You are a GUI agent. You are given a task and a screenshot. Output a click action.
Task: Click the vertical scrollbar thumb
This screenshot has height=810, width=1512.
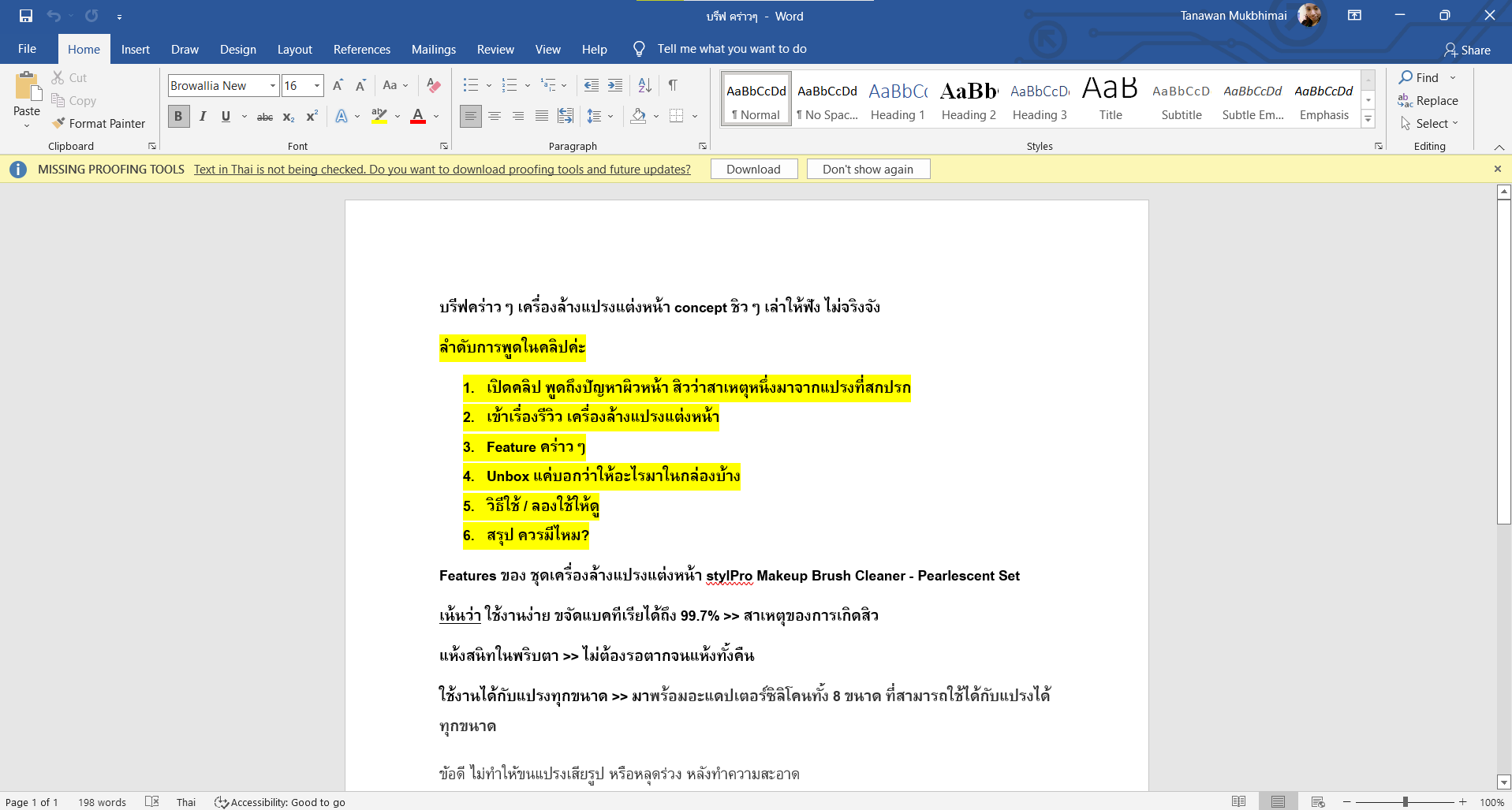1504,361
